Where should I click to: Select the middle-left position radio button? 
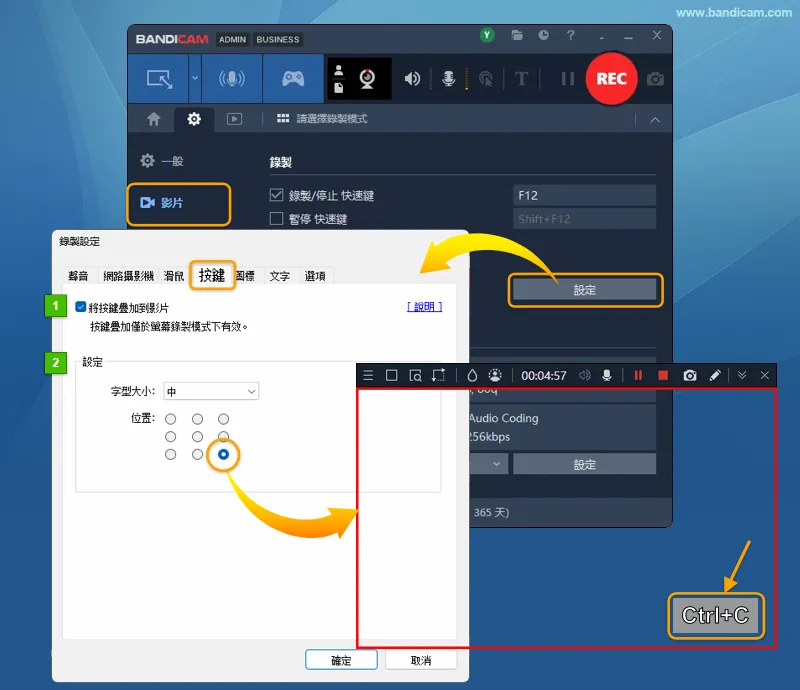(x=170, y=437)
